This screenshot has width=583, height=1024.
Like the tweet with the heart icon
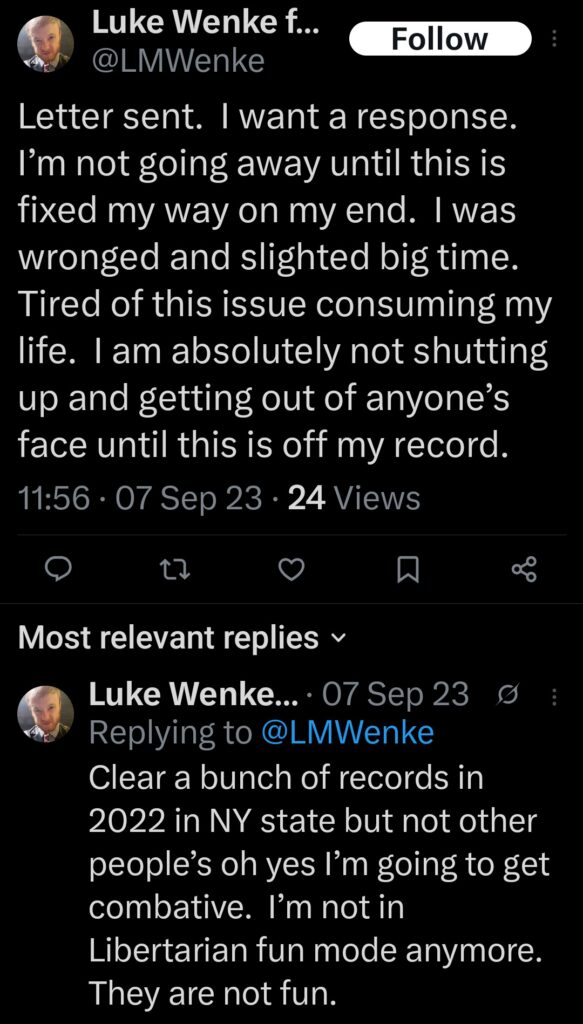click(291, 568)
